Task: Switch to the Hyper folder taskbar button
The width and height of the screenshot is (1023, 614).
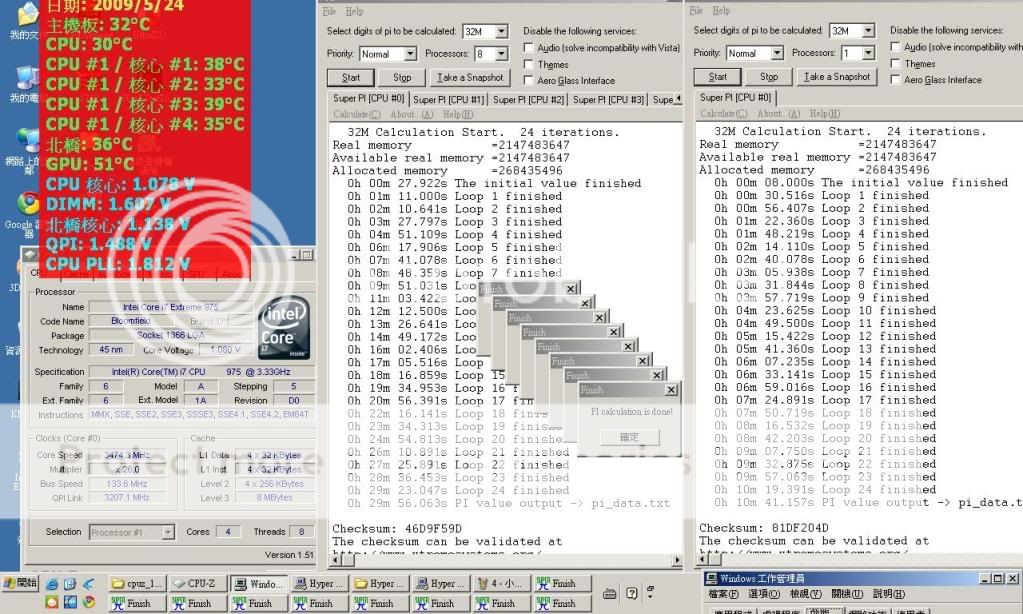Action: [x=380, y=583]
